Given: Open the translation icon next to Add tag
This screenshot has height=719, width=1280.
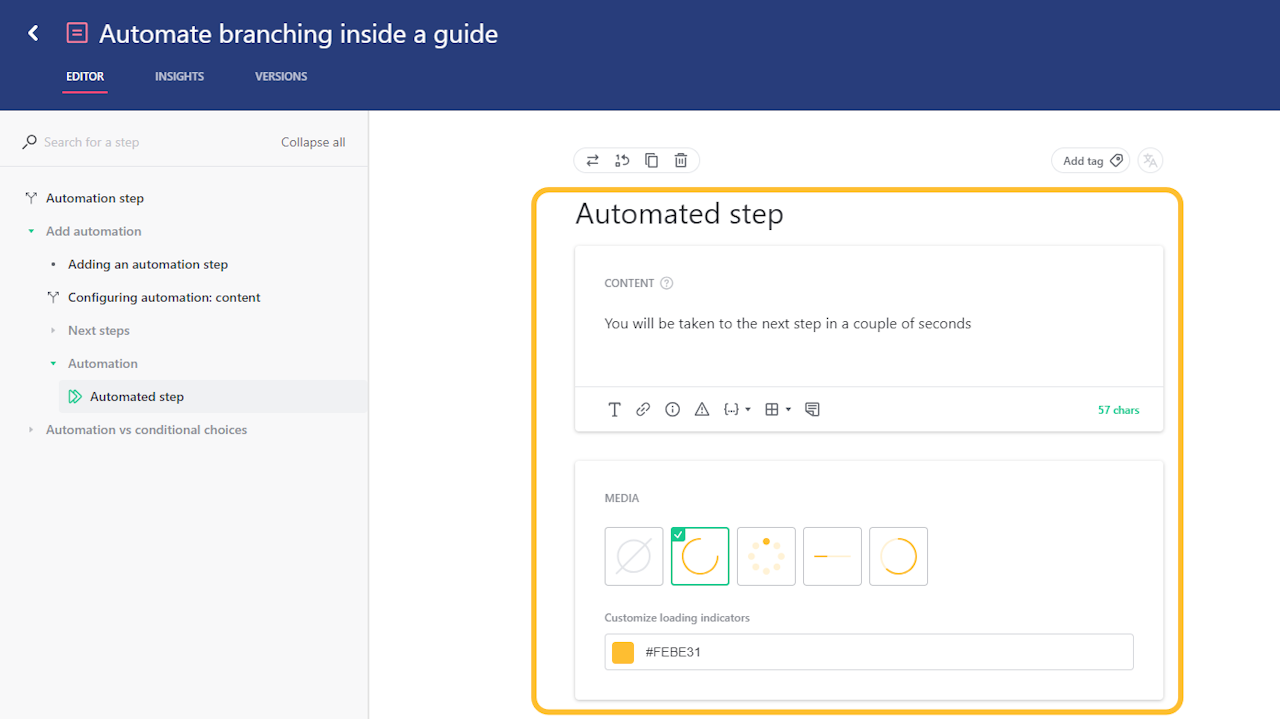Looking at the screenshot, I should click(1150, 160).
